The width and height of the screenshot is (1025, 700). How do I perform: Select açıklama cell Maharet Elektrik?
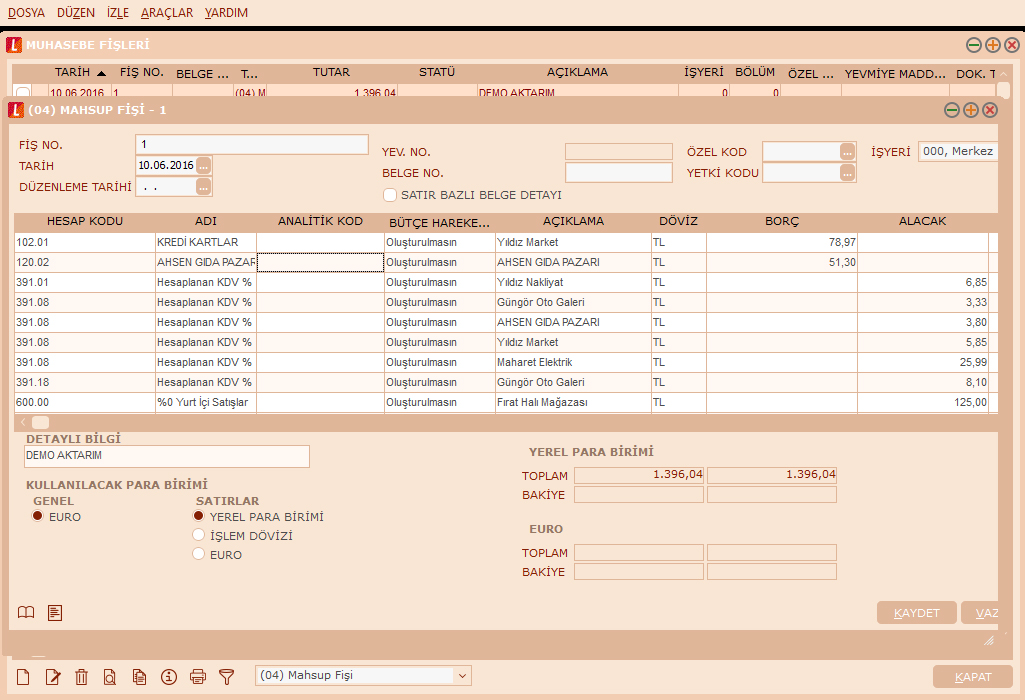pyautogui.click(x=573, y=362)
